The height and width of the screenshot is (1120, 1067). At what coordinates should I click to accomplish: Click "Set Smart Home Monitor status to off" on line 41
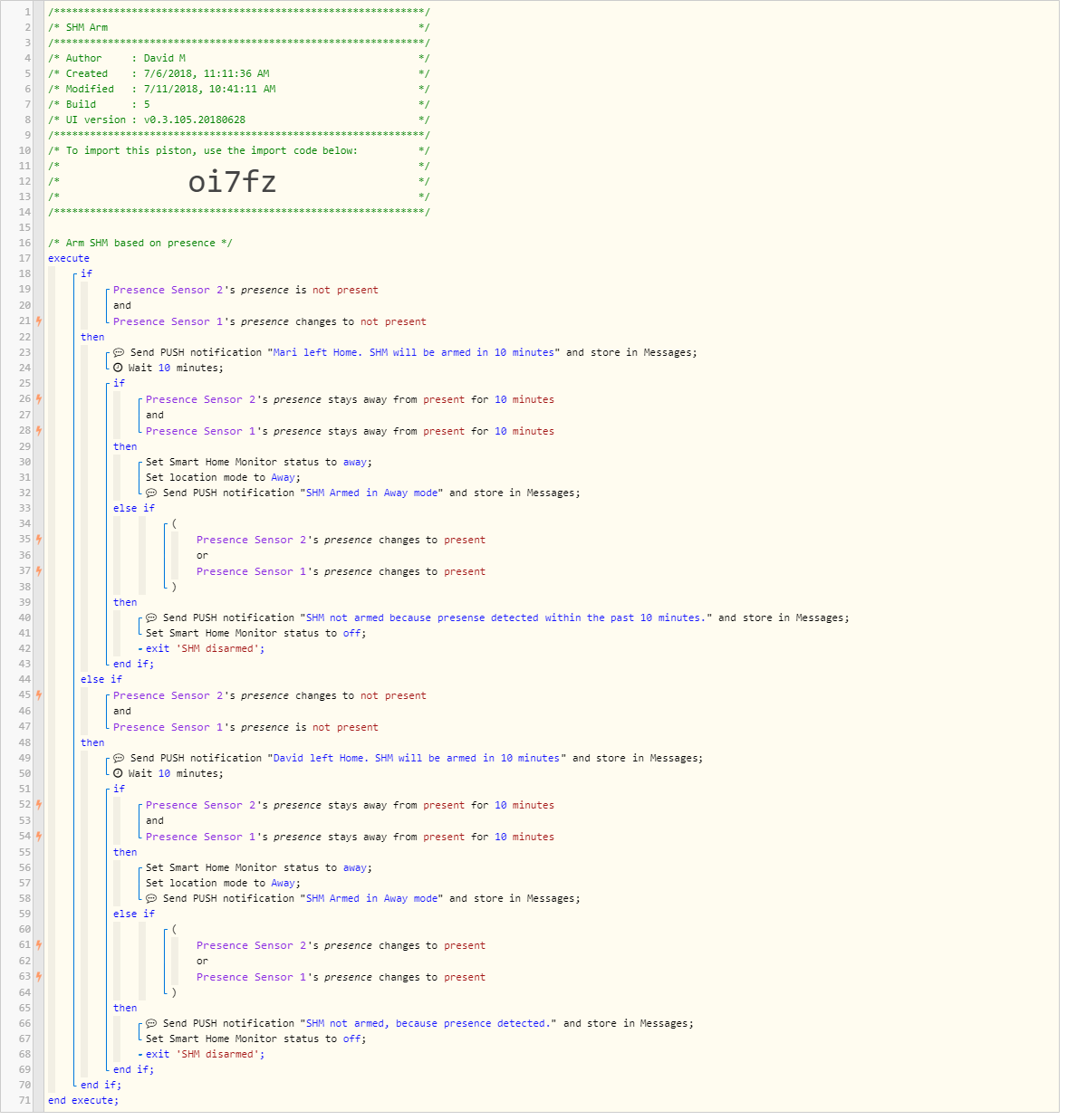[256, 634]
